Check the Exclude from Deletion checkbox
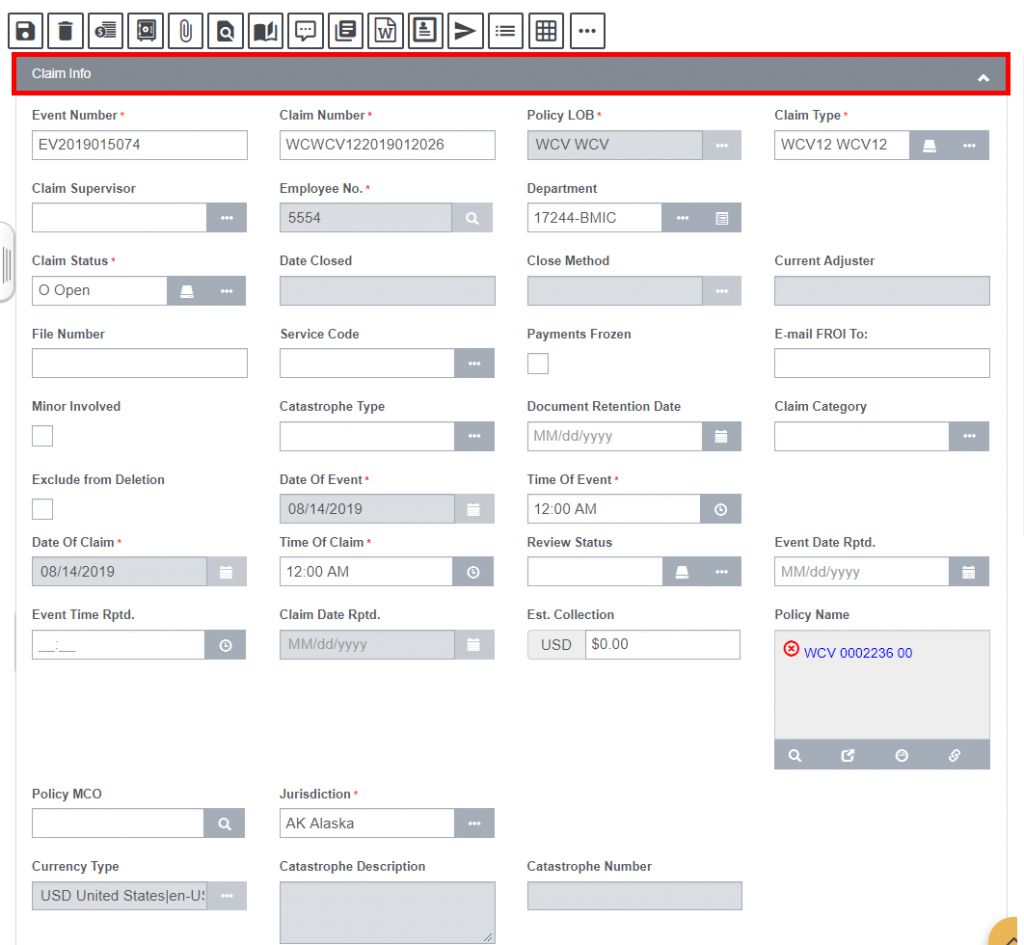 (43, 509)
